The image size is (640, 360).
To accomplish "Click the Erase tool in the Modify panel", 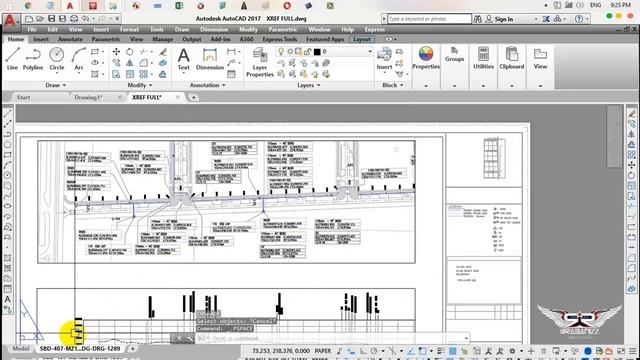I will click(163, 52).
